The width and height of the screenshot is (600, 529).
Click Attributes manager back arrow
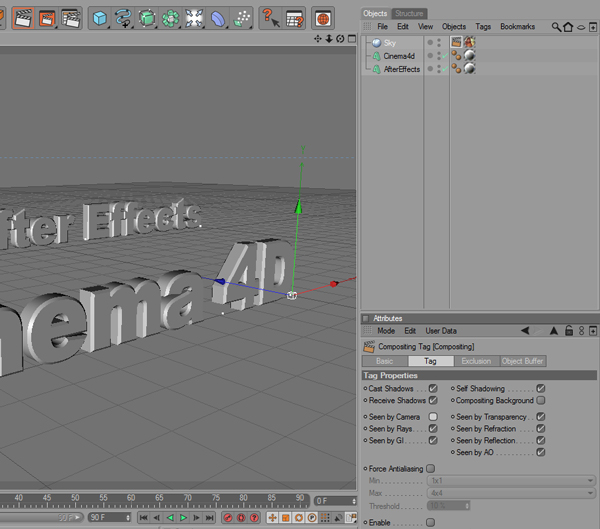[525, 330]
